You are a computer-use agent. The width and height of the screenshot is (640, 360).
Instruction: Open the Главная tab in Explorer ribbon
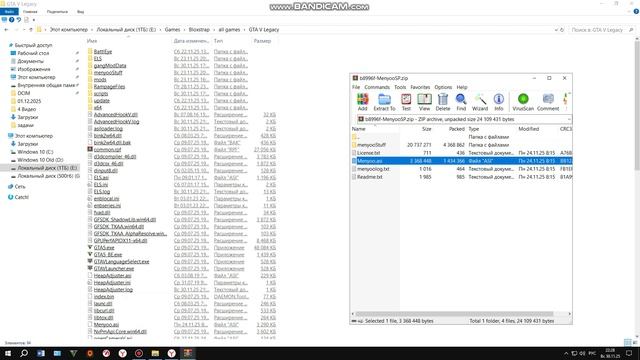pos(30,11)
